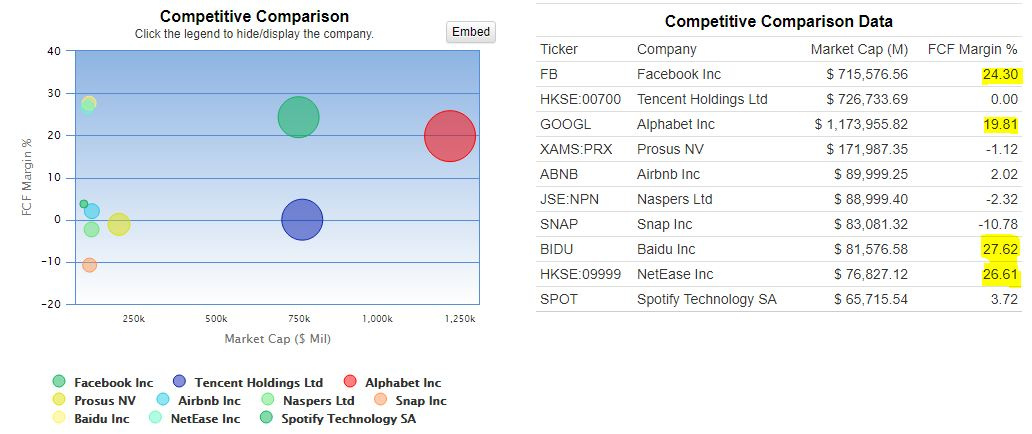
Task: Click the Company column header
Action: click(667, 49)
